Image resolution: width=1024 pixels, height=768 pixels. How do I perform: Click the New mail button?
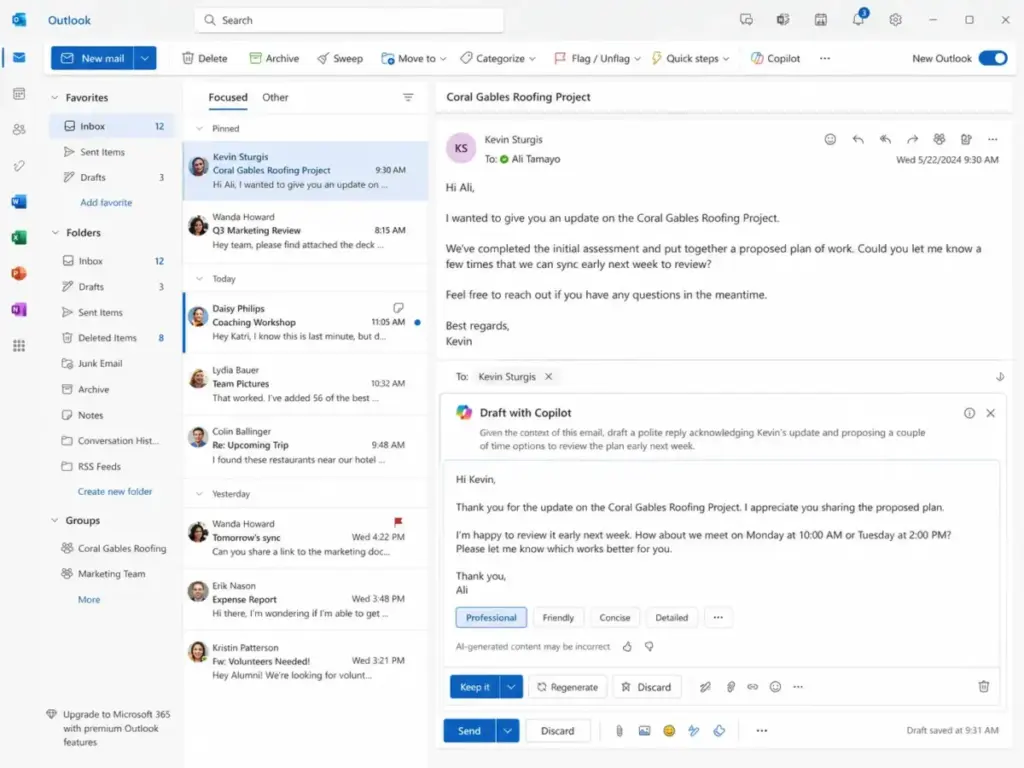(93, 58)
